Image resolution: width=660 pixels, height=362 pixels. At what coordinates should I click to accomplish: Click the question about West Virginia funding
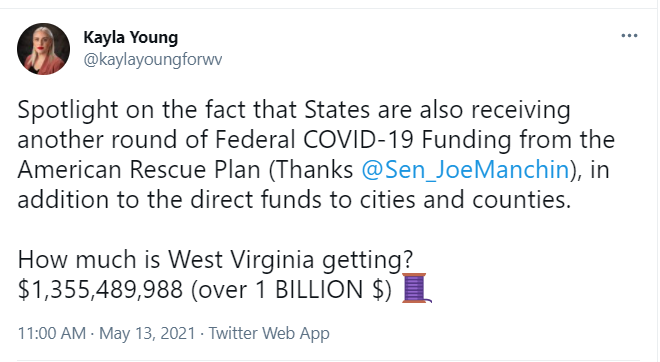tap(216, 260)
